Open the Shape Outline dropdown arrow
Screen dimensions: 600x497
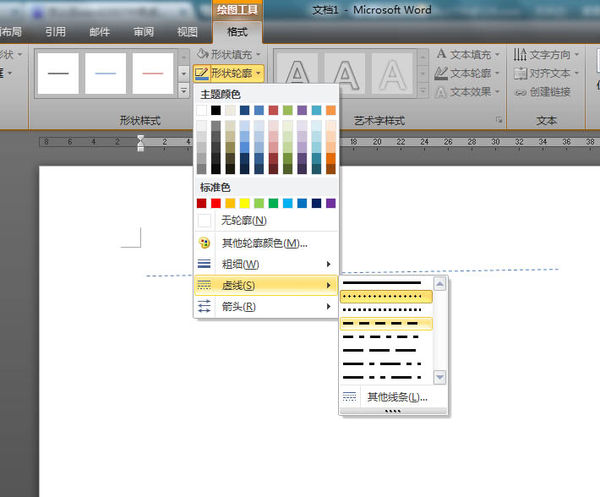(258, 73)
